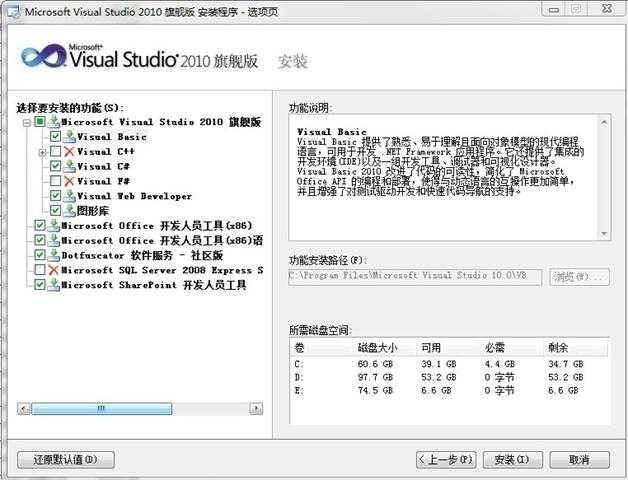Uncheck the Visual Web Developer checkbox

pos(55,196)
